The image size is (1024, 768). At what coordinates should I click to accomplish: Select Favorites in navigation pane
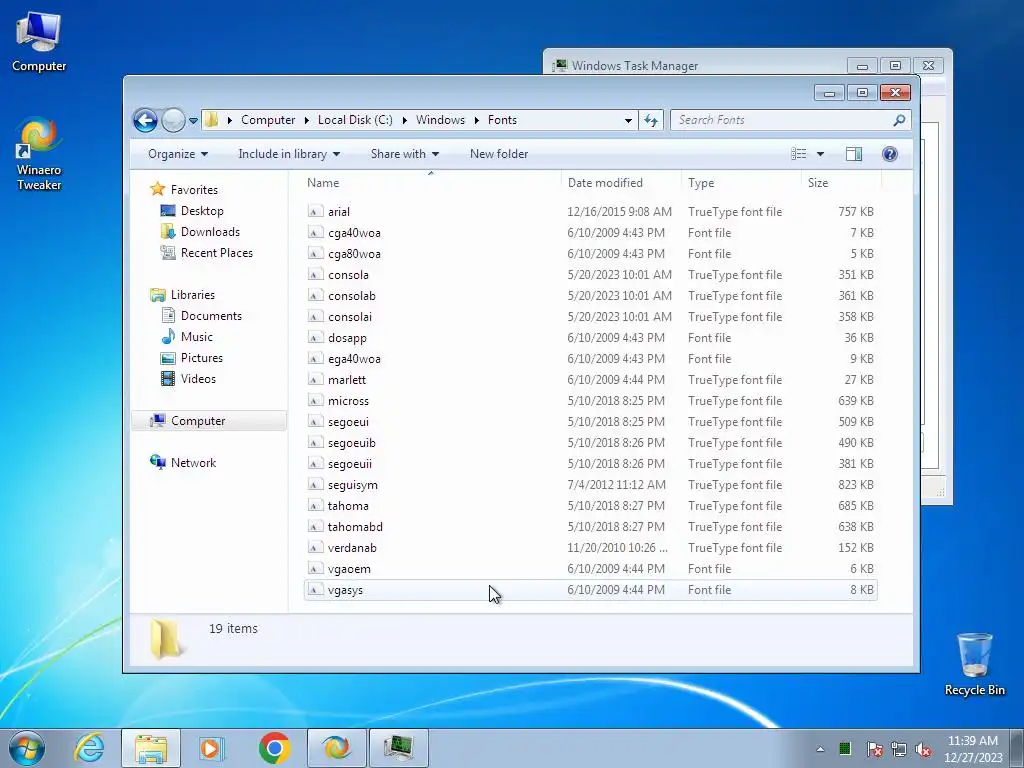click(x=194, y=190)
